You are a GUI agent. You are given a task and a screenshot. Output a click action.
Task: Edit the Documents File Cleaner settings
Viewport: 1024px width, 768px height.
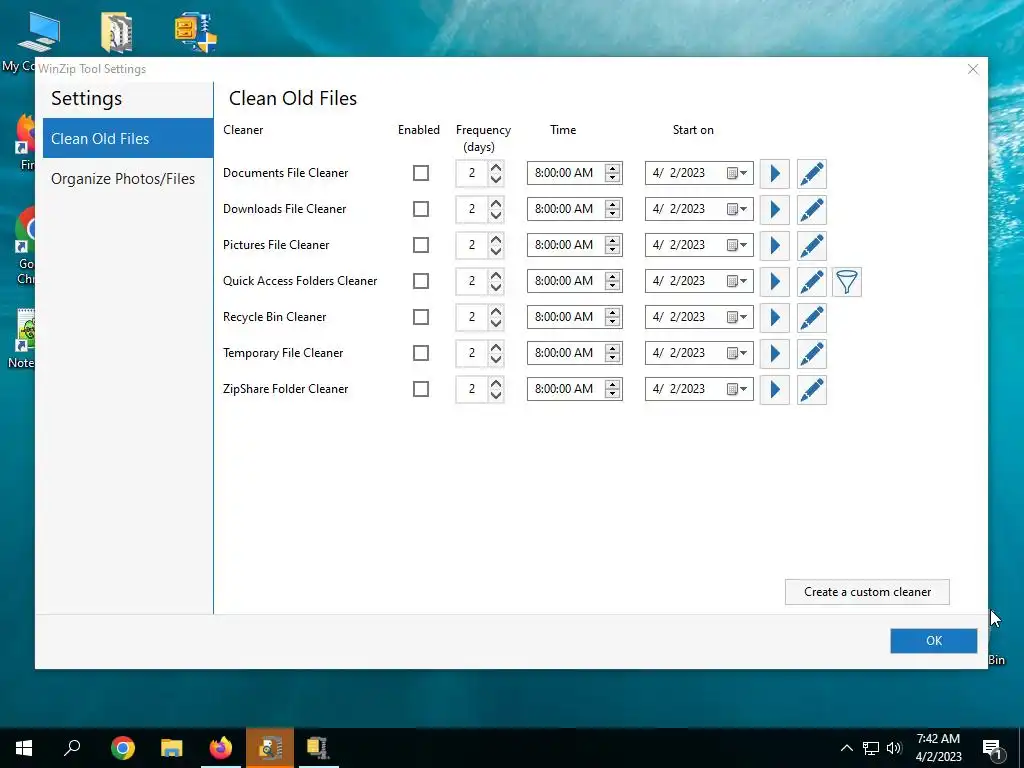[x=812, y=174]
